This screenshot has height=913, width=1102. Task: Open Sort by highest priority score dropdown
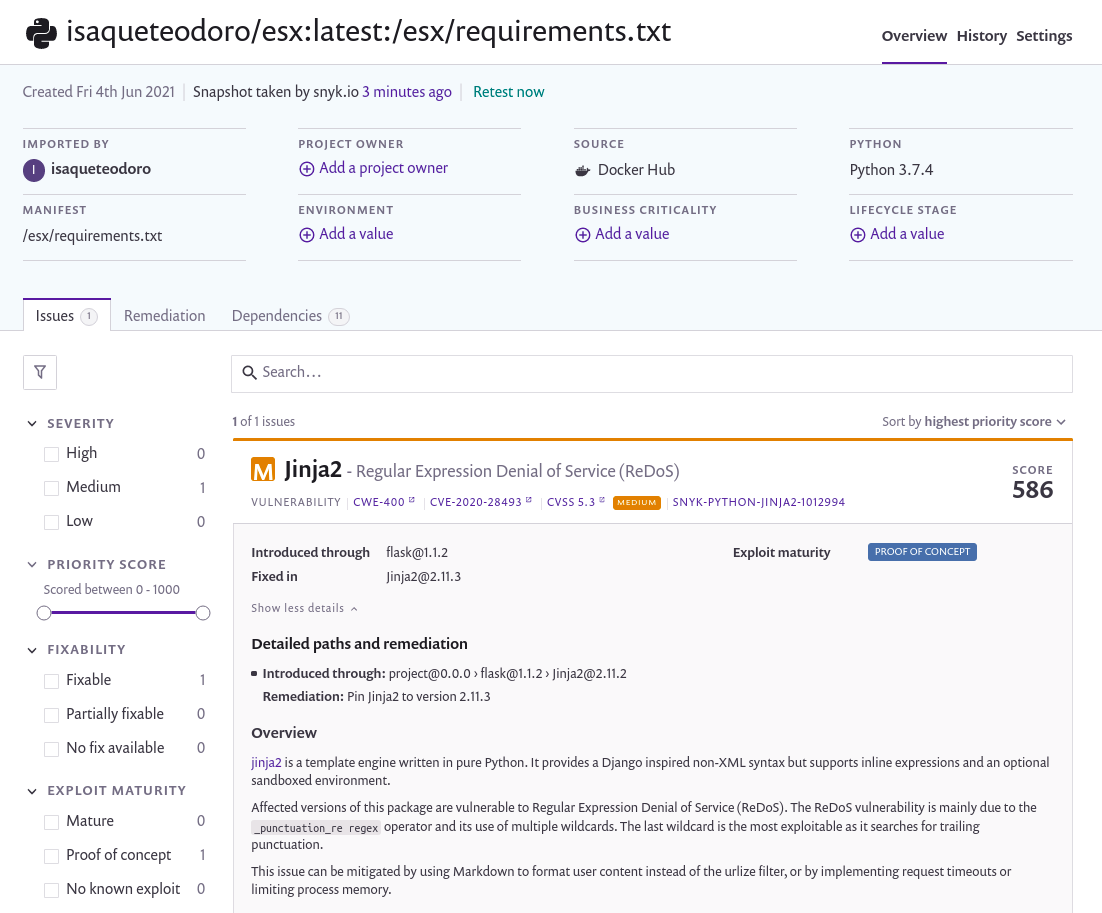point(974,422)
